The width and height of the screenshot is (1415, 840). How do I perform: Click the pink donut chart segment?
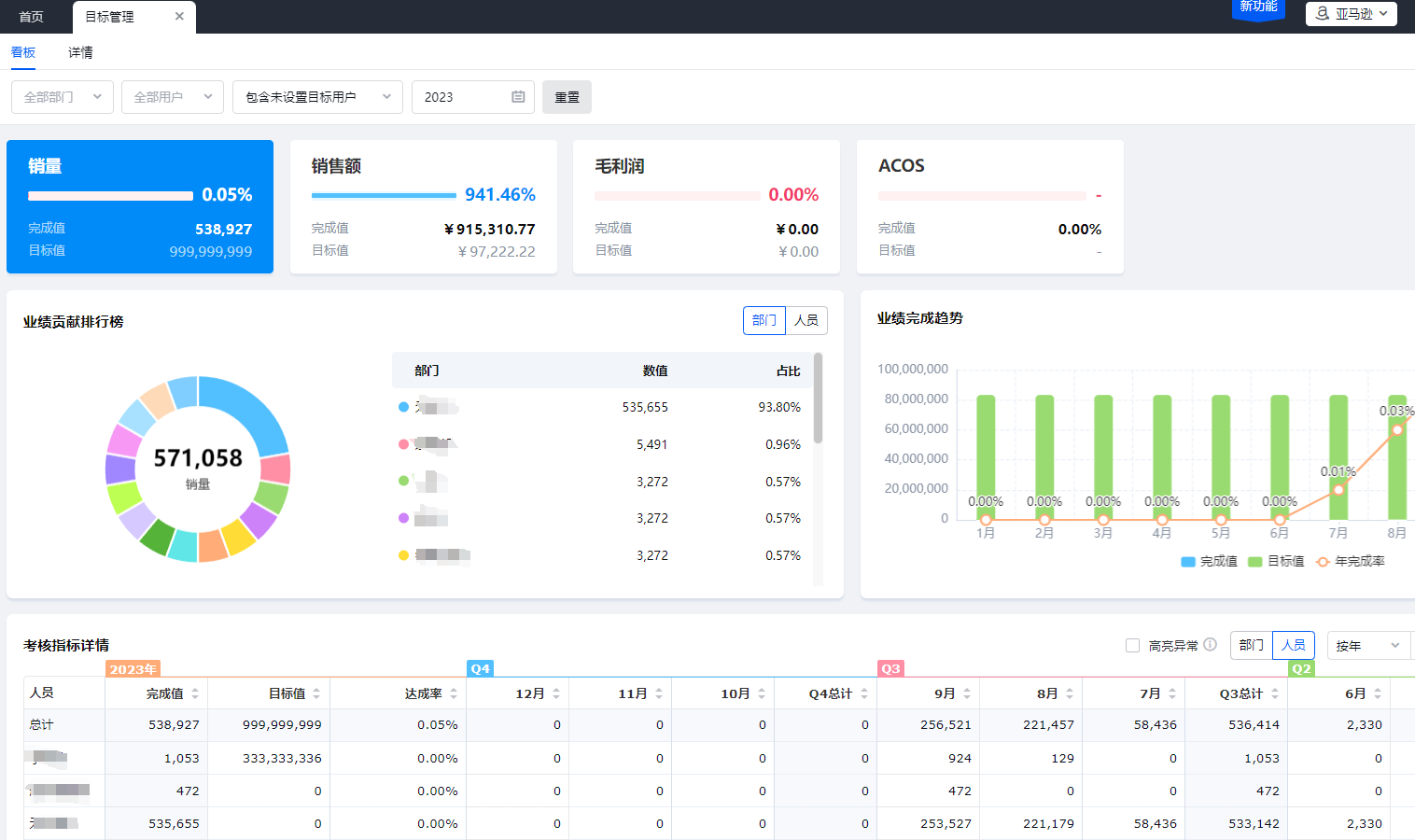coord(276,469)
